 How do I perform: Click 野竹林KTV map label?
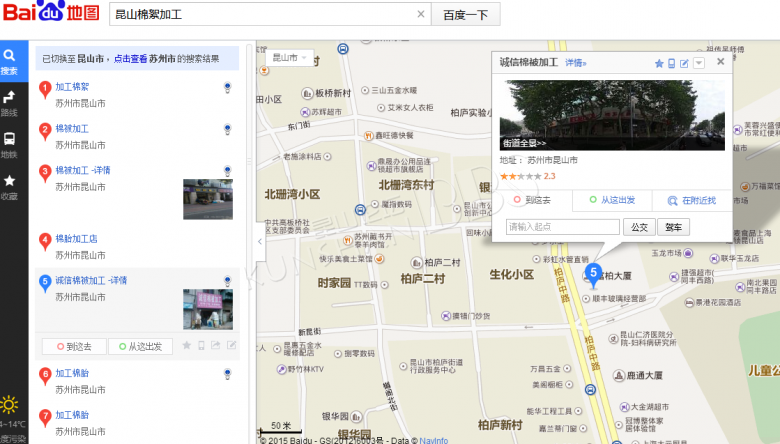tap(300, 369)
